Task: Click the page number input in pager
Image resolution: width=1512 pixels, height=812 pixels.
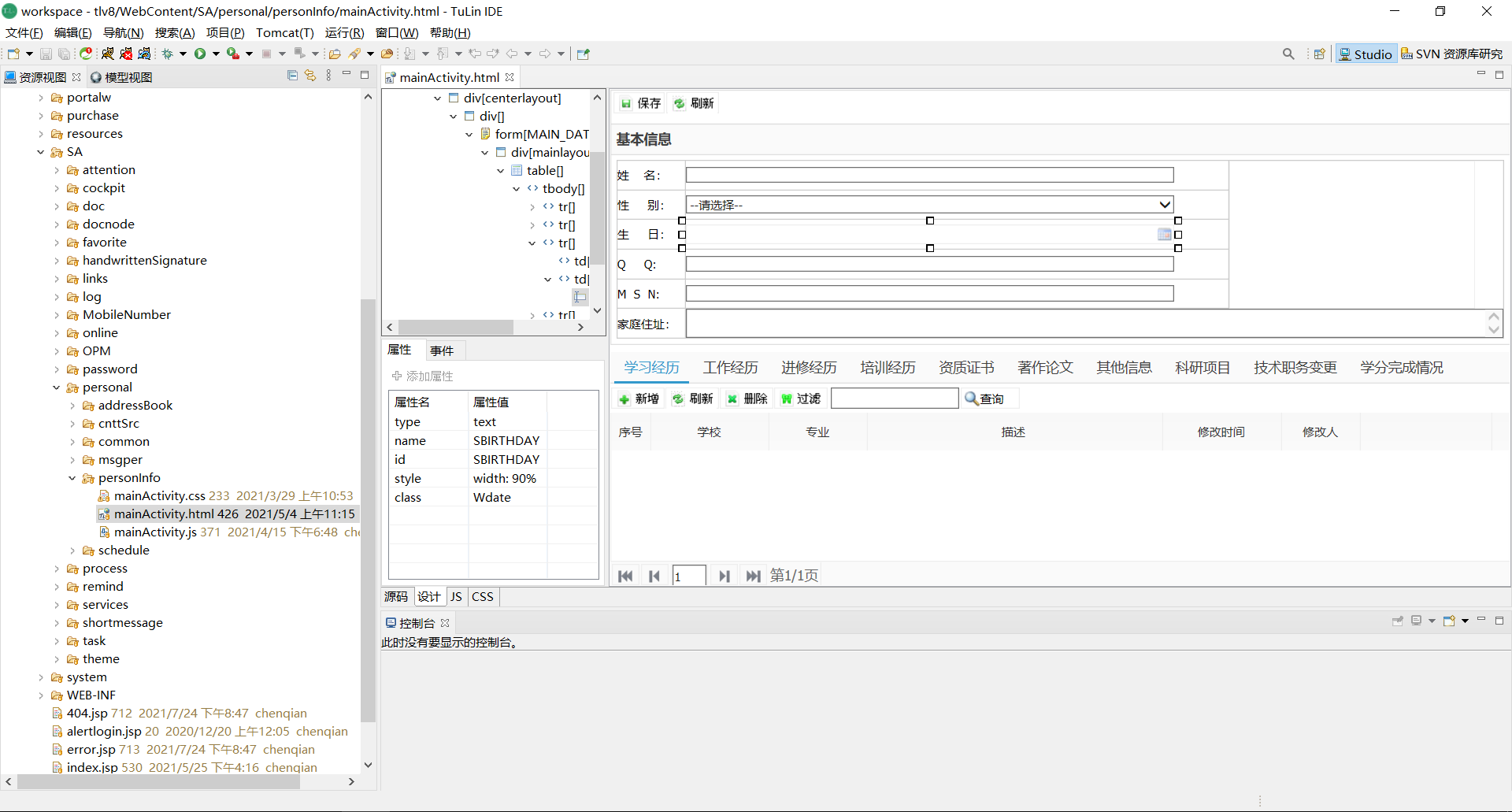Action: 688,576
